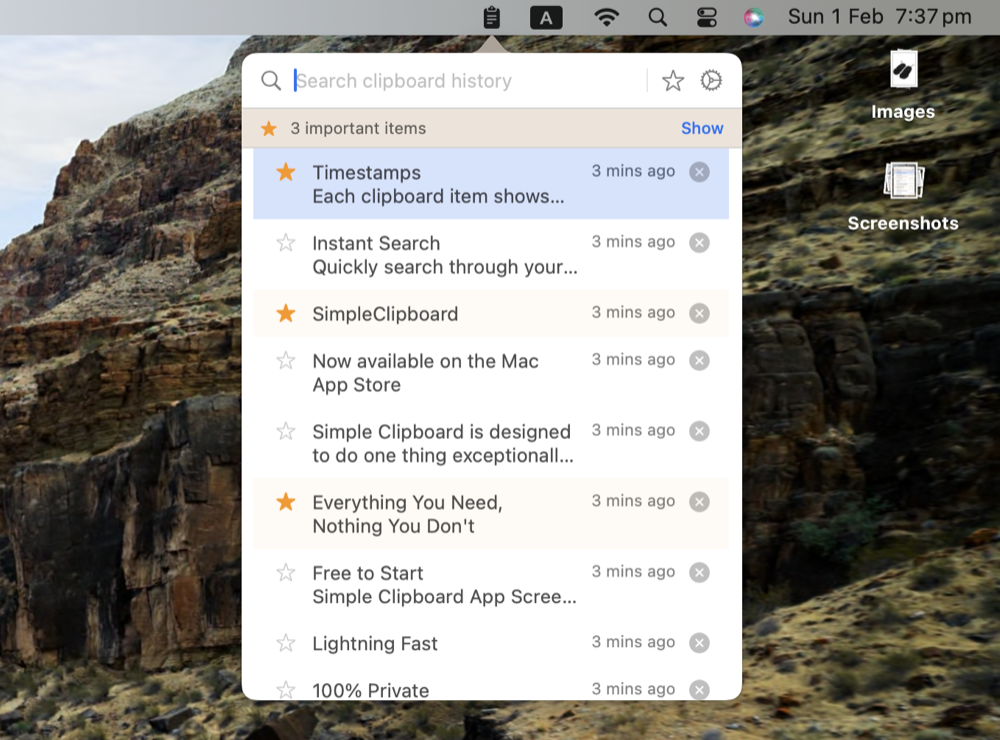Select the 'SimpleClipboard' entry text
This screenshot has height=740, width=1000.
(x=385, y=314)
